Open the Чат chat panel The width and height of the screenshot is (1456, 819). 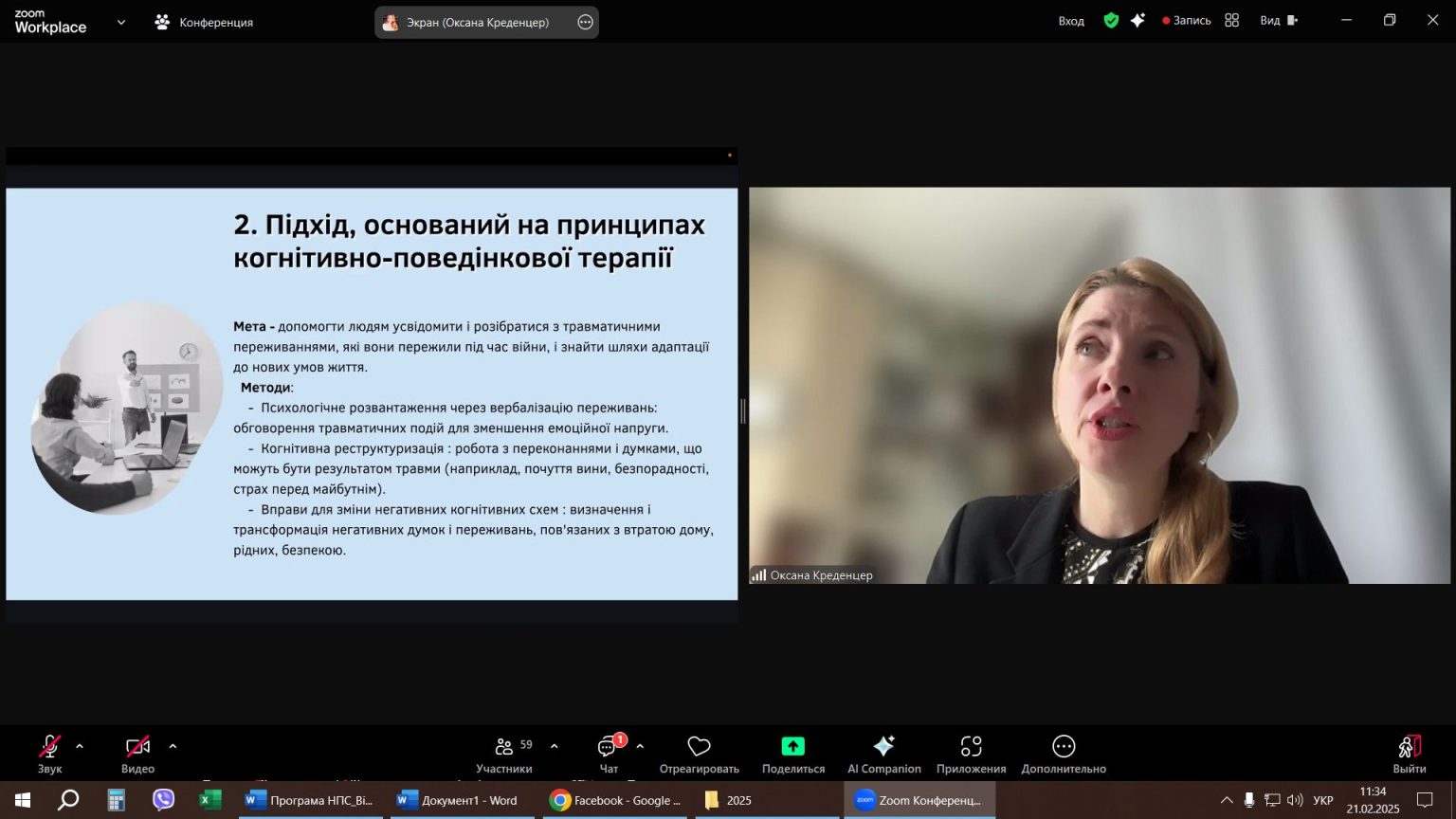[609, 755]
